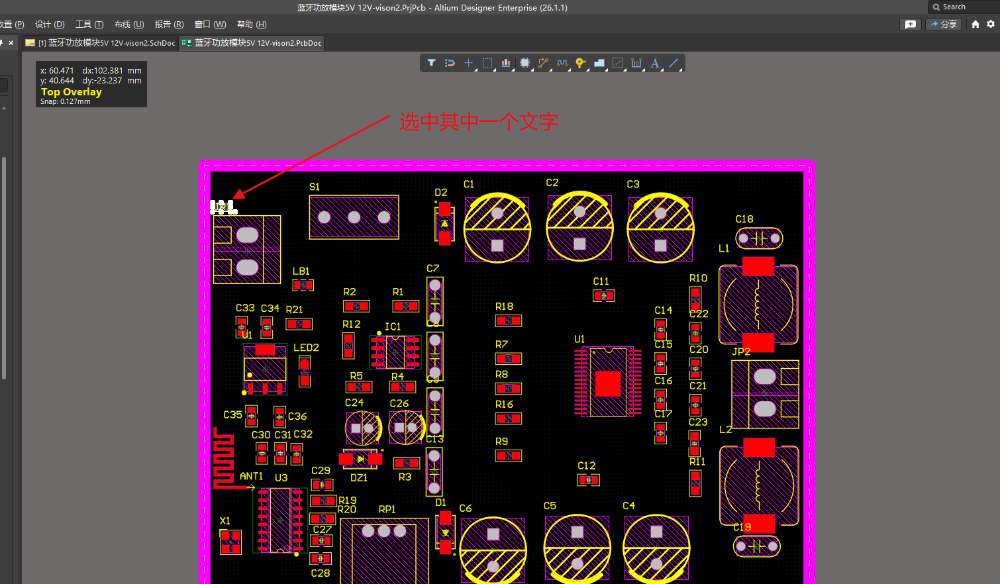Screen dimensions: 1000x584
Task: Open the 窗口 (W) menu
Action: click(x=210, y=24)
